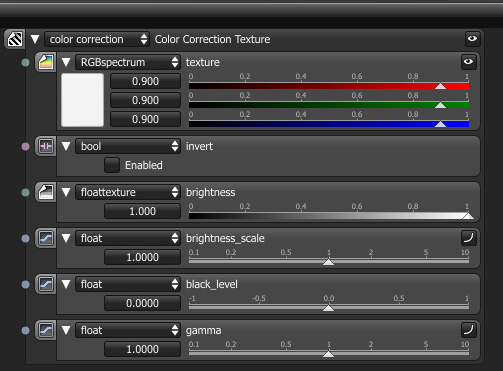Click the black_level value field
Screen dimensions: 503x371
[x=142, y=303]
